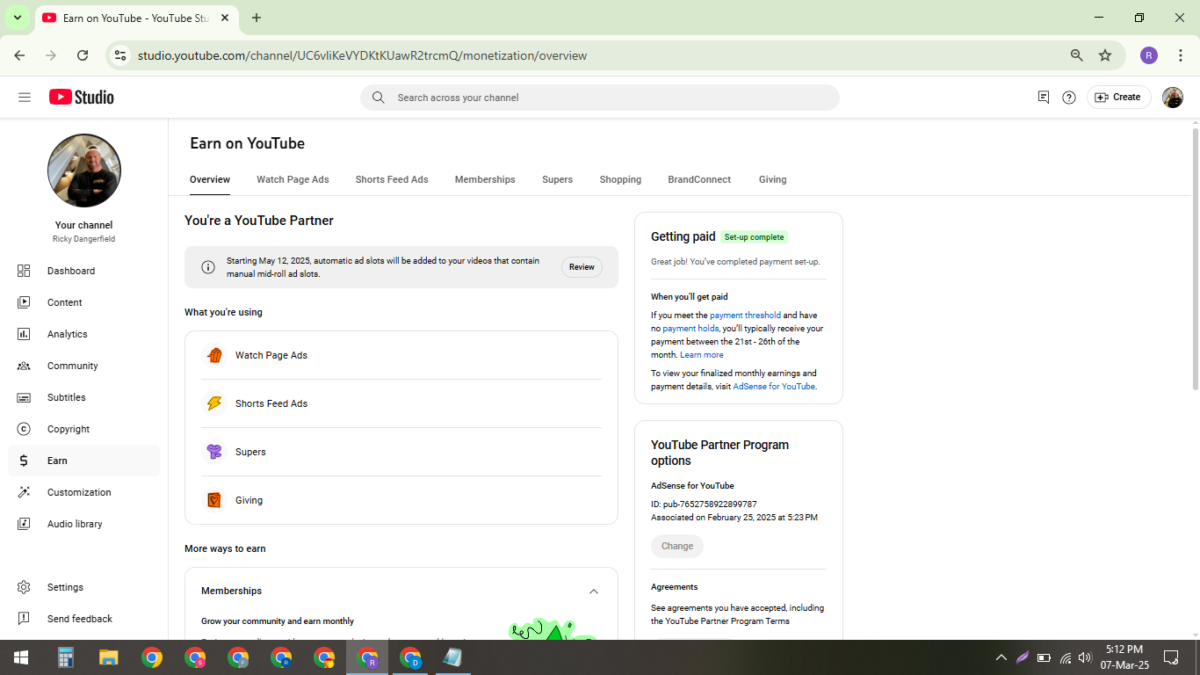Open Analytics using its bar-chart icon
The height and width of the screenshot is (675, 1200).
[x=24, y=334]
